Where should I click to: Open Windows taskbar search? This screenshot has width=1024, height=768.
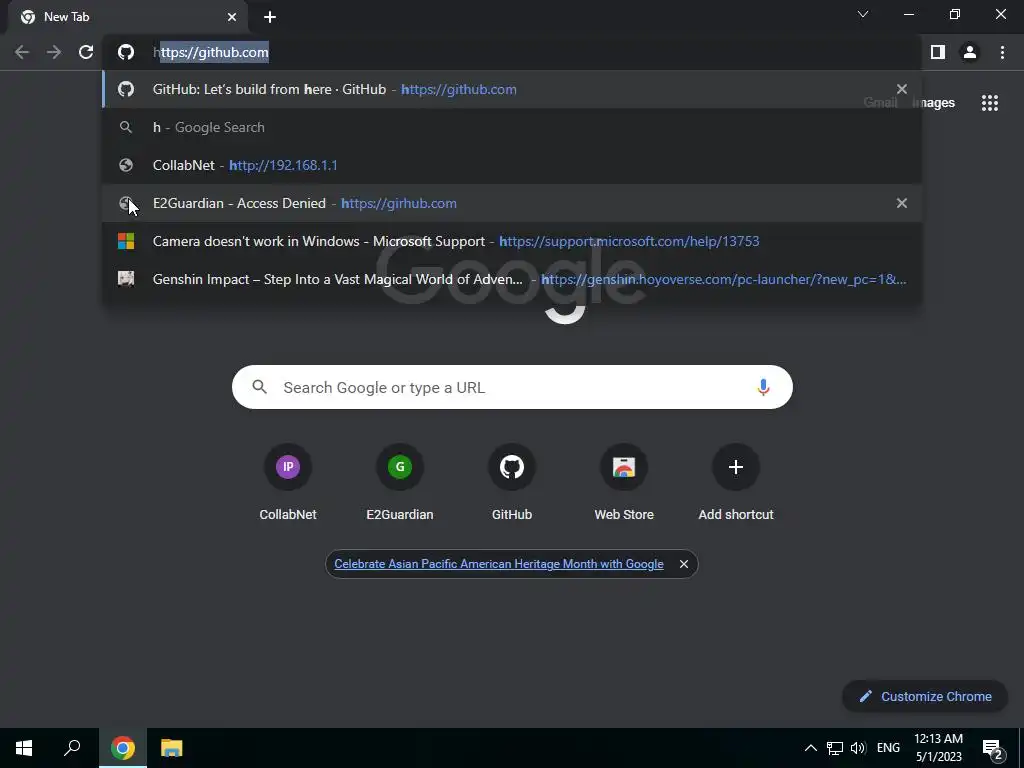coord(72,748)
